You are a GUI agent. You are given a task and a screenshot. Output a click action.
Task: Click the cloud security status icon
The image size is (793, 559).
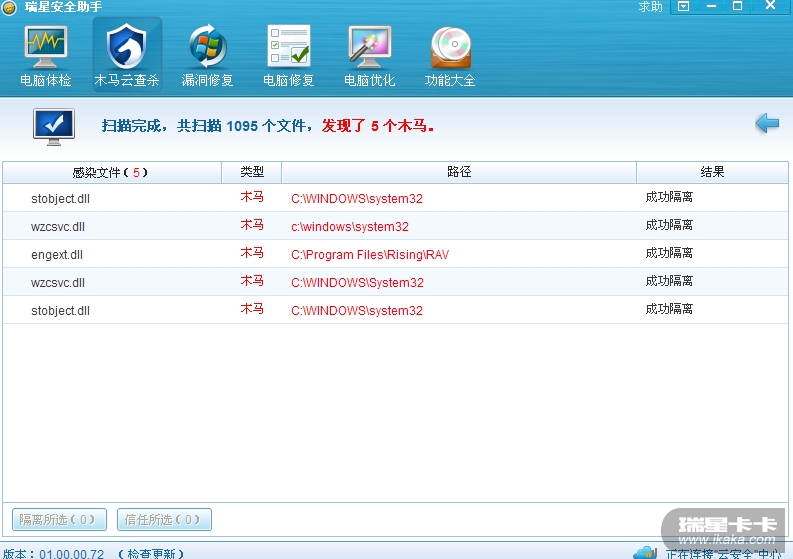[x=645, y=552]
